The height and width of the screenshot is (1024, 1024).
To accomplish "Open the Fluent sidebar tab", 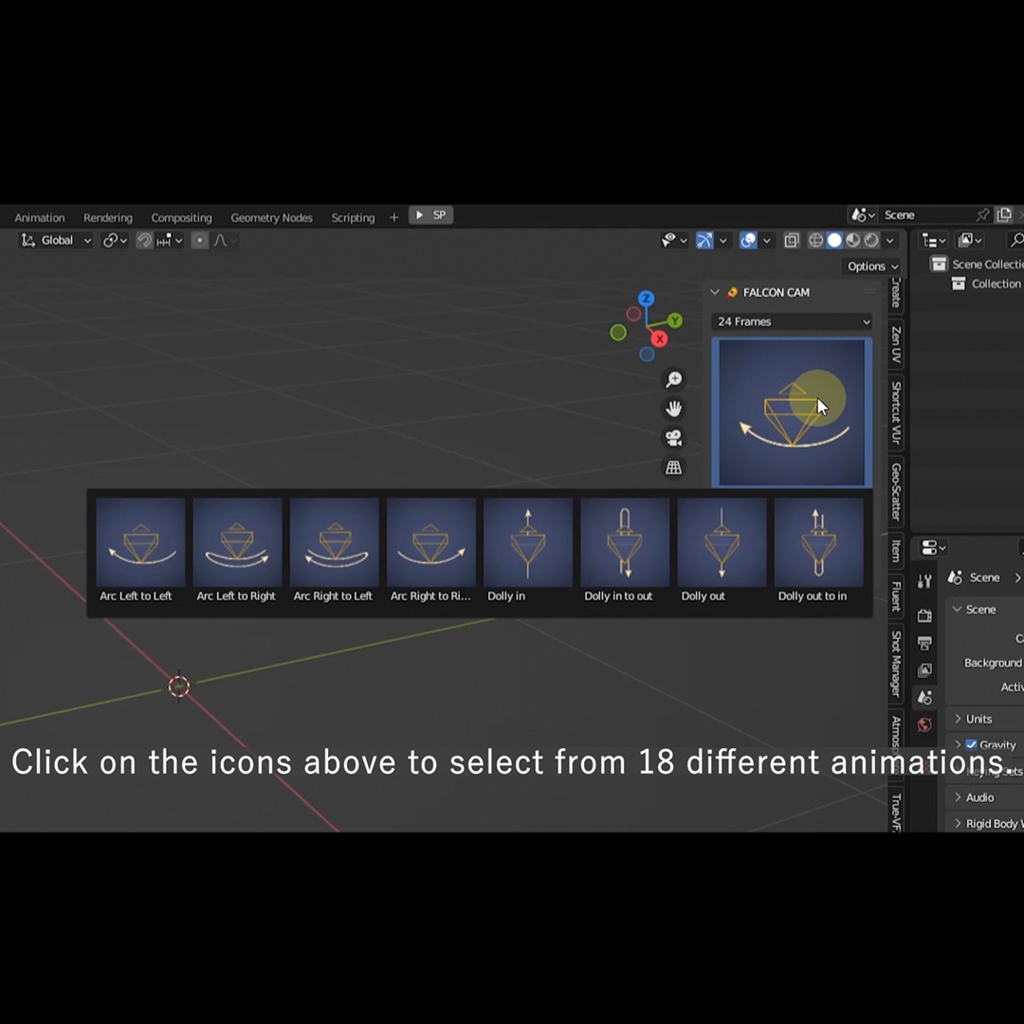I will (896, 596).
